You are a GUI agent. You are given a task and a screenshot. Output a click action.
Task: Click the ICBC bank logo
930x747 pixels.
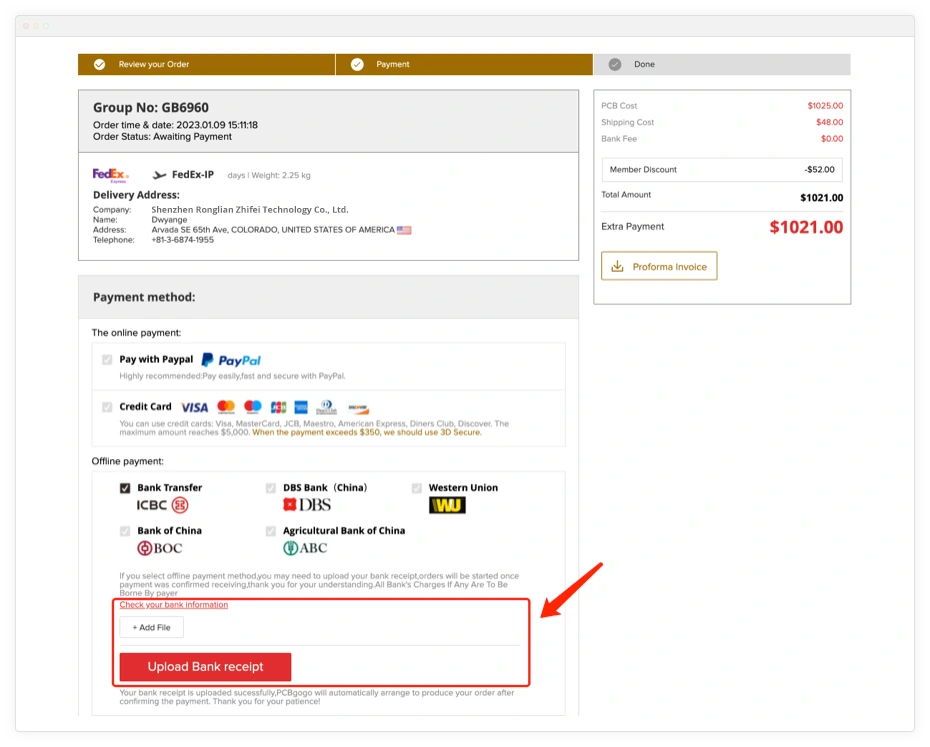[x=162, y=505]
